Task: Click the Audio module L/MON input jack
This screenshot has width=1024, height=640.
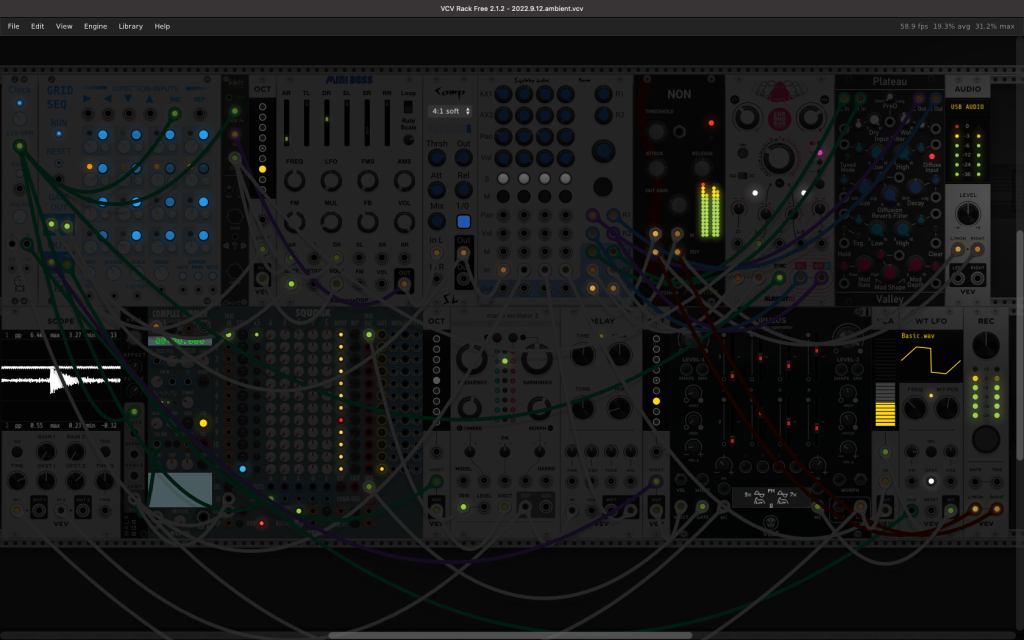Action: click(957, 249)
